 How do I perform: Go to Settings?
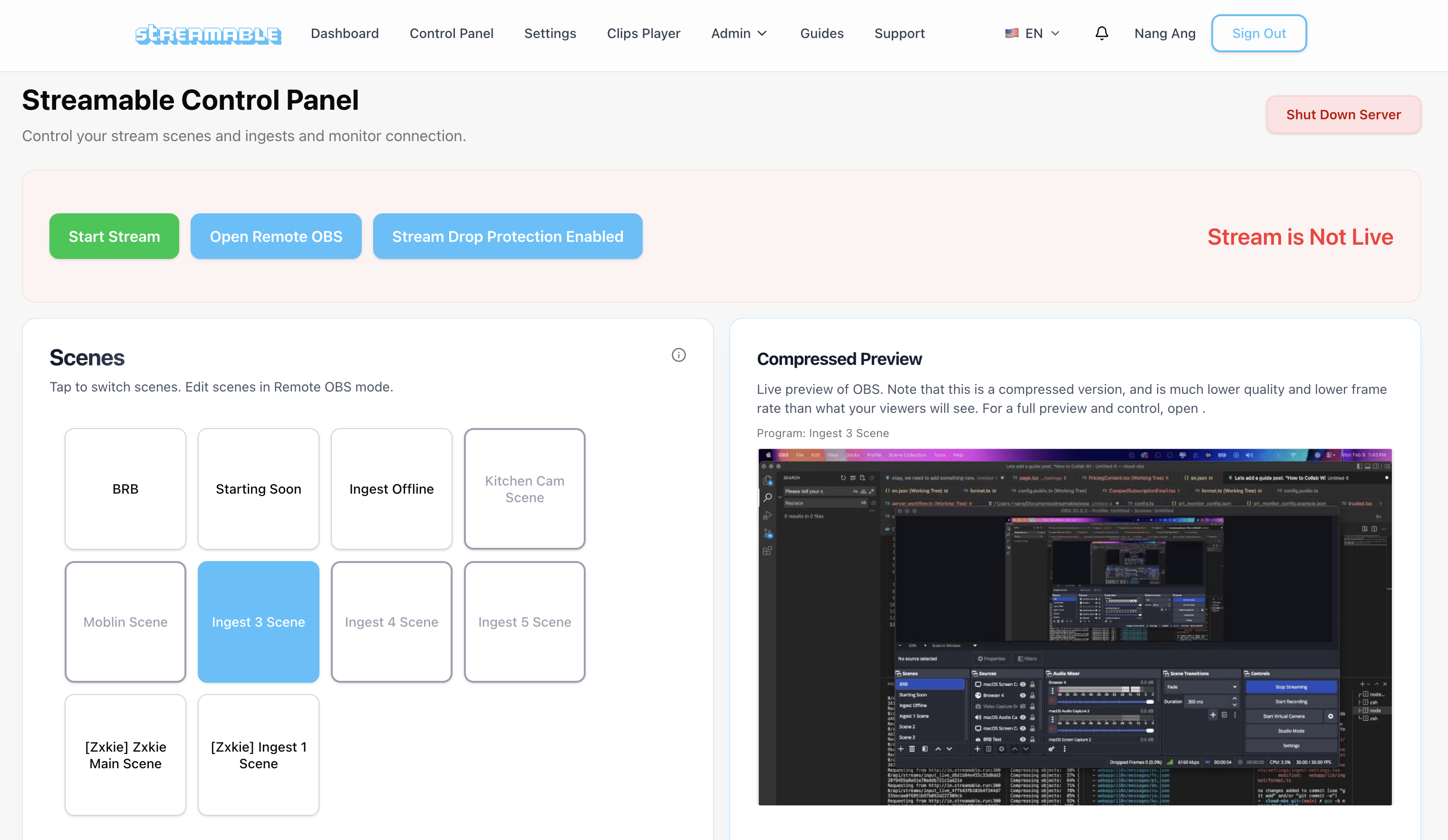(550, 33)
